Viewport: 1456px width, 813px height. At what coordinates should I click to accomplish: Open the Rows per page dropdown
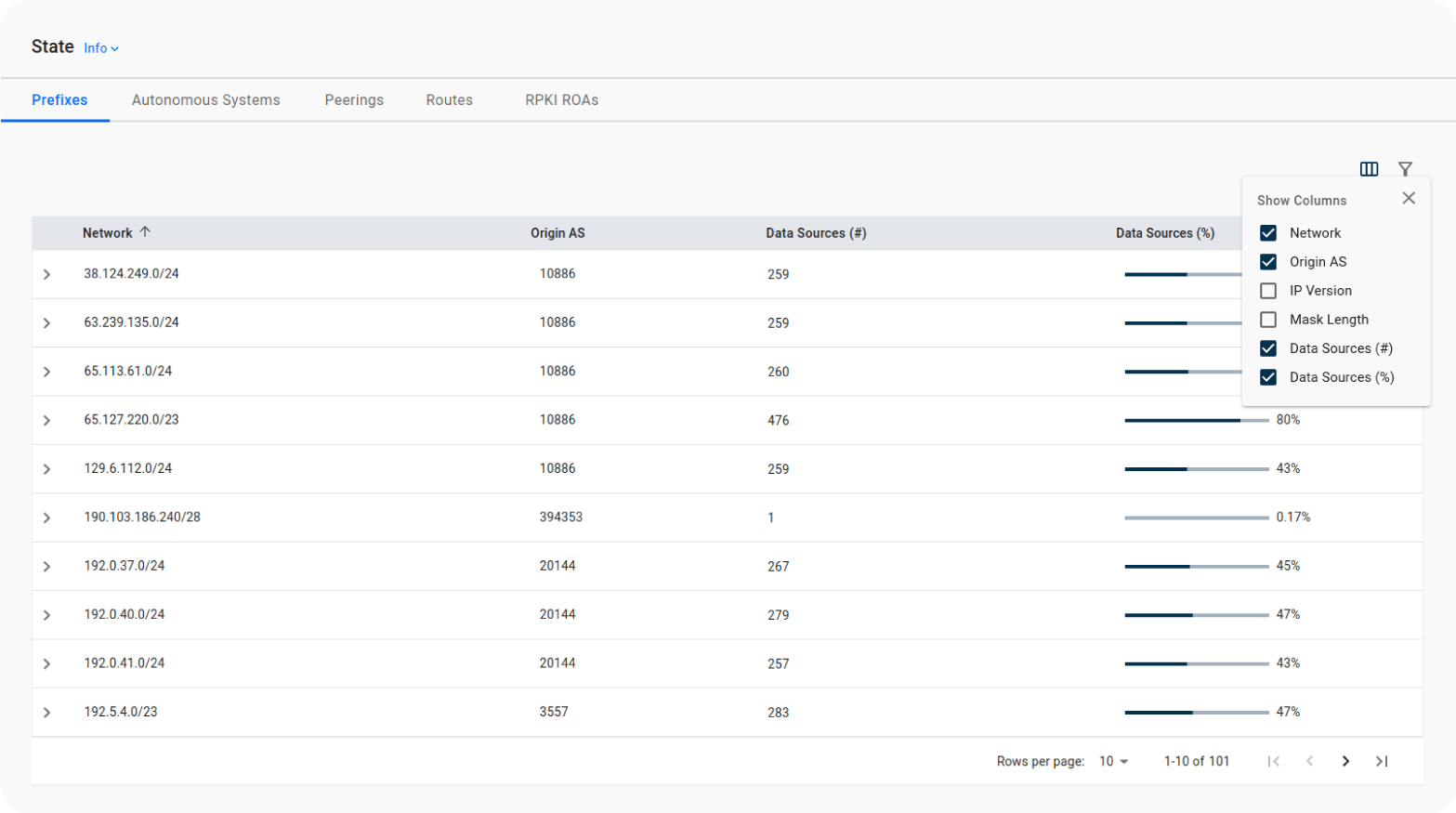tap(1113, 761)
